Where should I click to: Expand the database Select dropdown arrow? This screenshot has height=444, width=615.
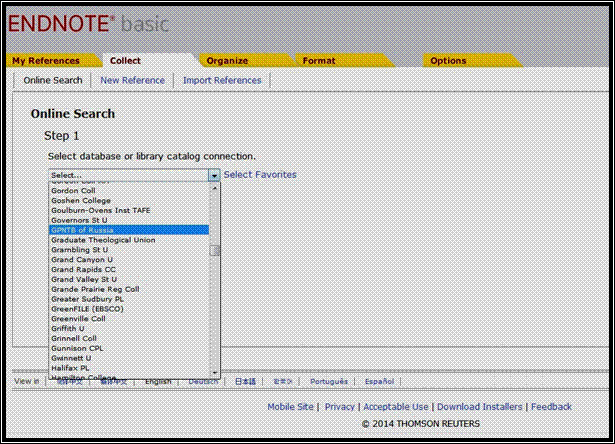(214, 175)
